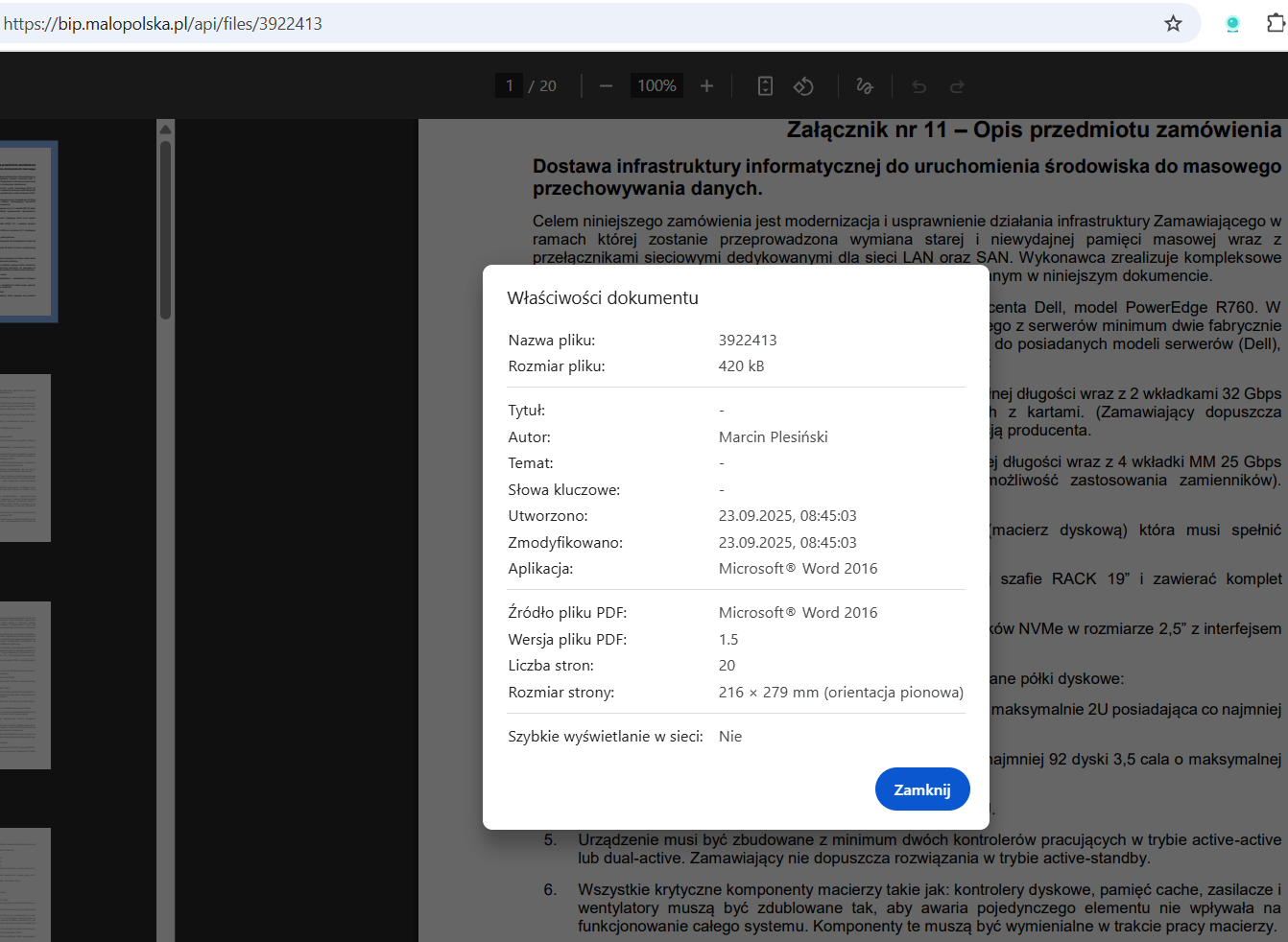
Task: Click the fit to page icon
Action: coord(765,86)
